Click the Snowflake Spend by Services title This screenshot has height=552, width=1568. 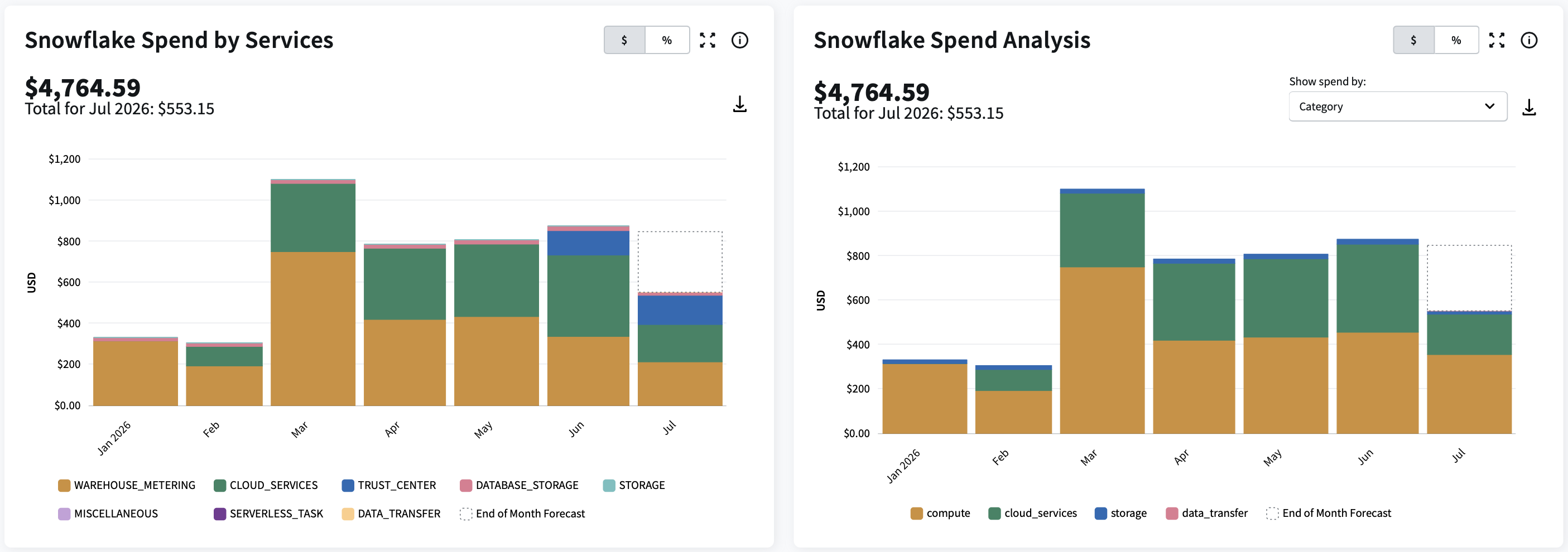[x=179, y=40]
